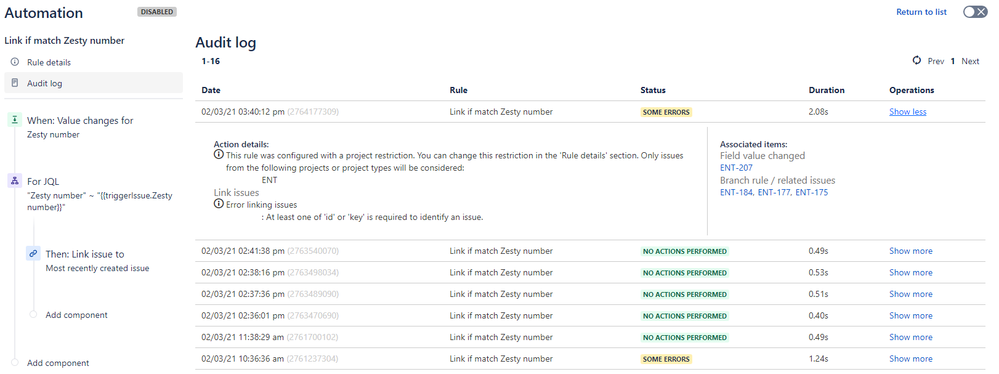The image size is (999, 374).
Task: Click the Rule column header
Action: click(x=459, y=90)
